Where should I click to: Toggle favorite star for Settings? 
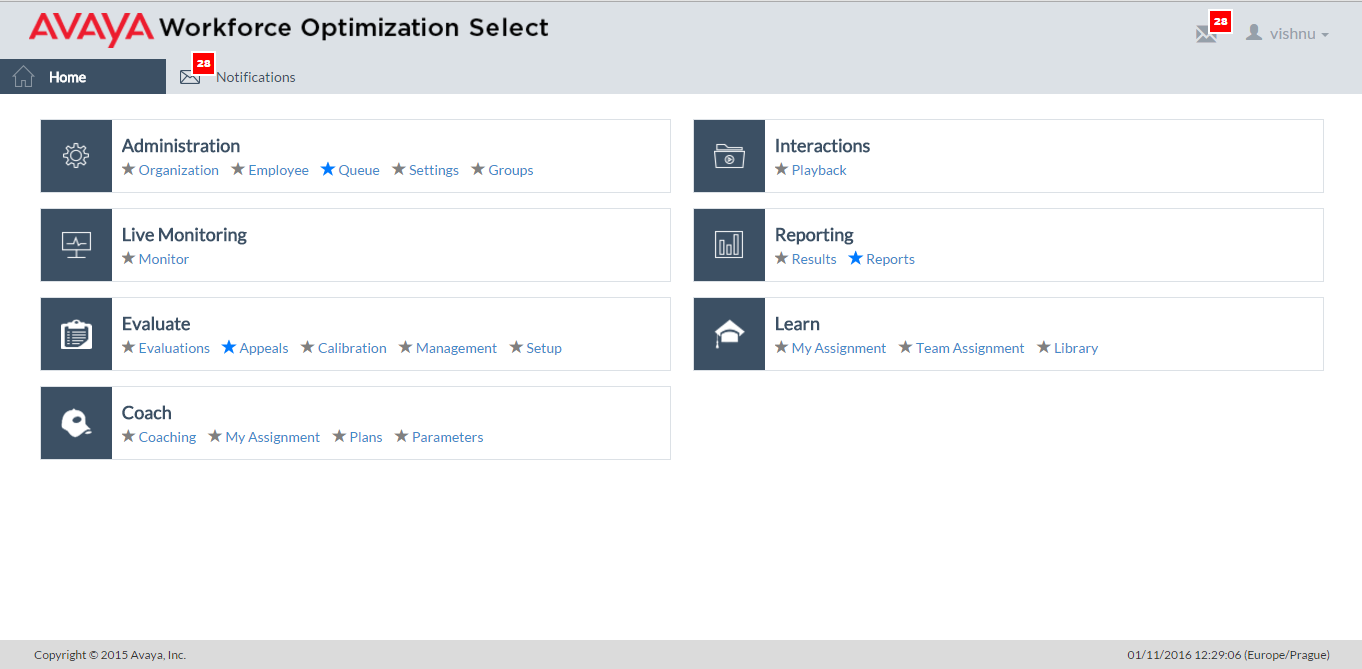[x=399, y=169]
